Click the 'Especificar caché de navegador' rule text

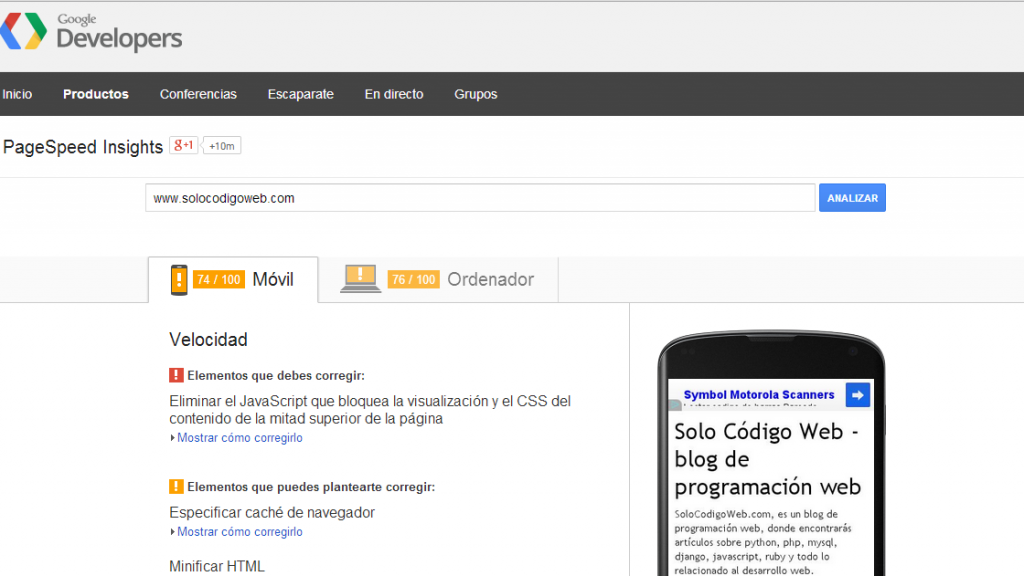(272, 513)
